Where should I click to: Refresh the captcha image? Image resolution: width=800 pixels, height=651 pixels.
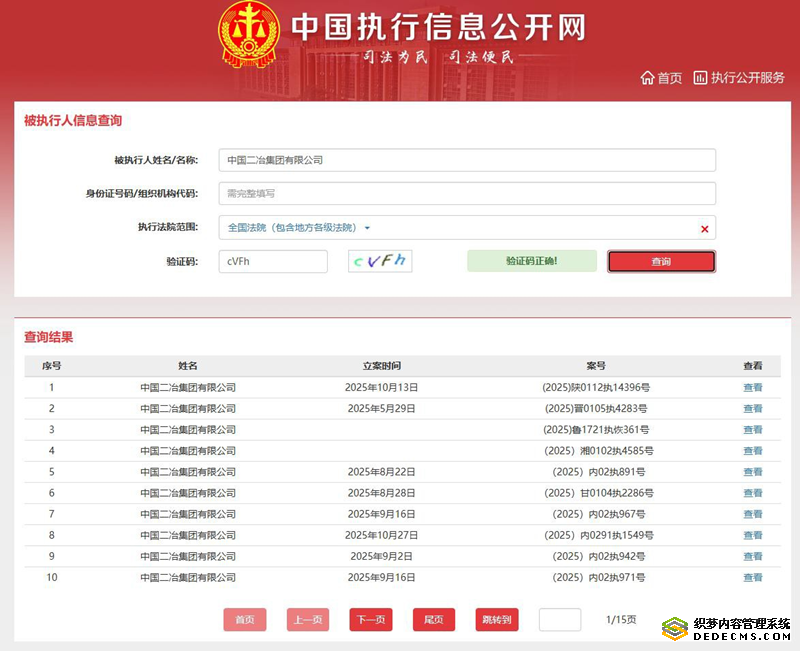(380, 261)
